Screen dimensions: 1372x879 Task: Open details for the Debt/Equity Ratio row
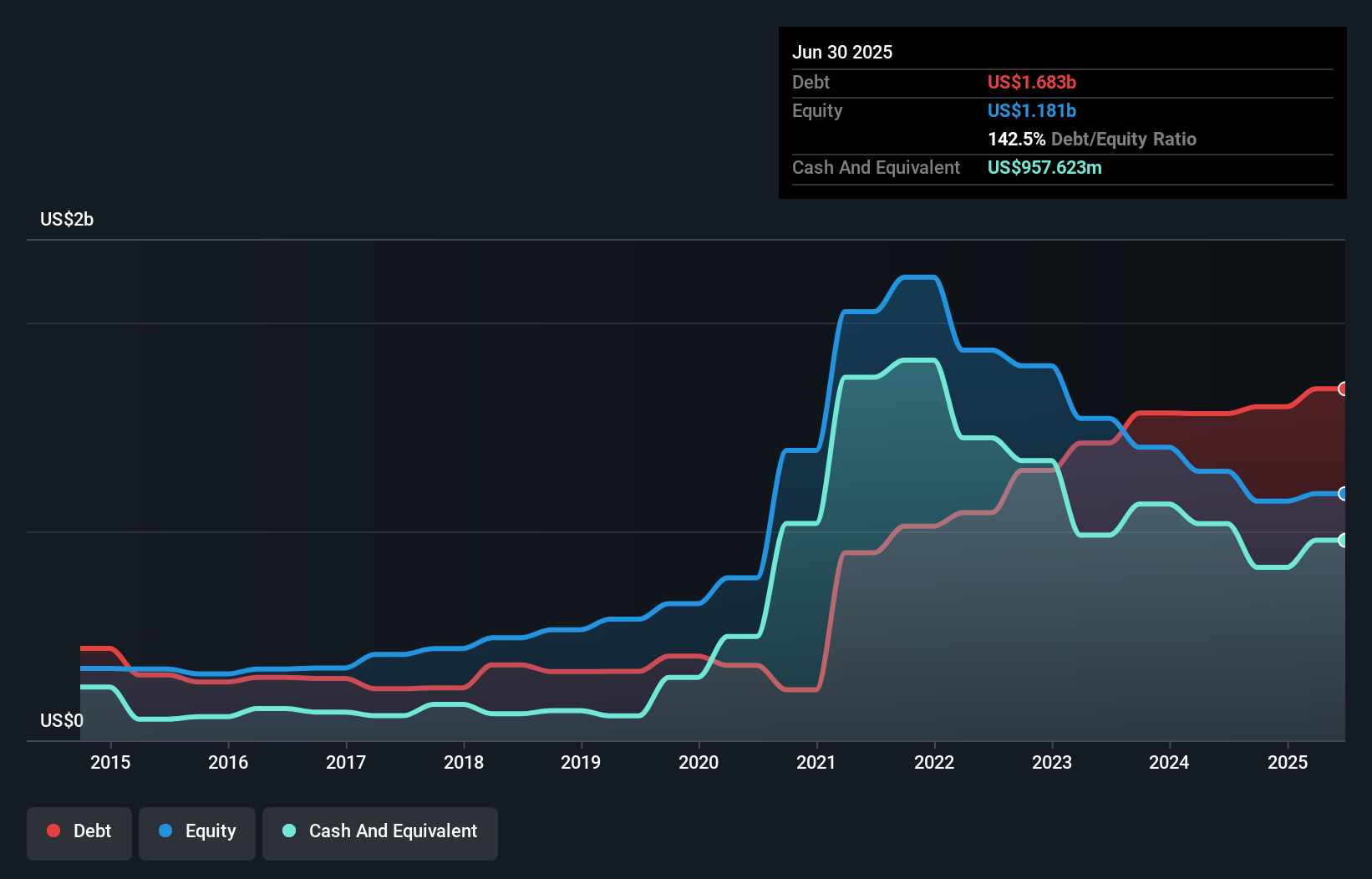coord(1092,139)
